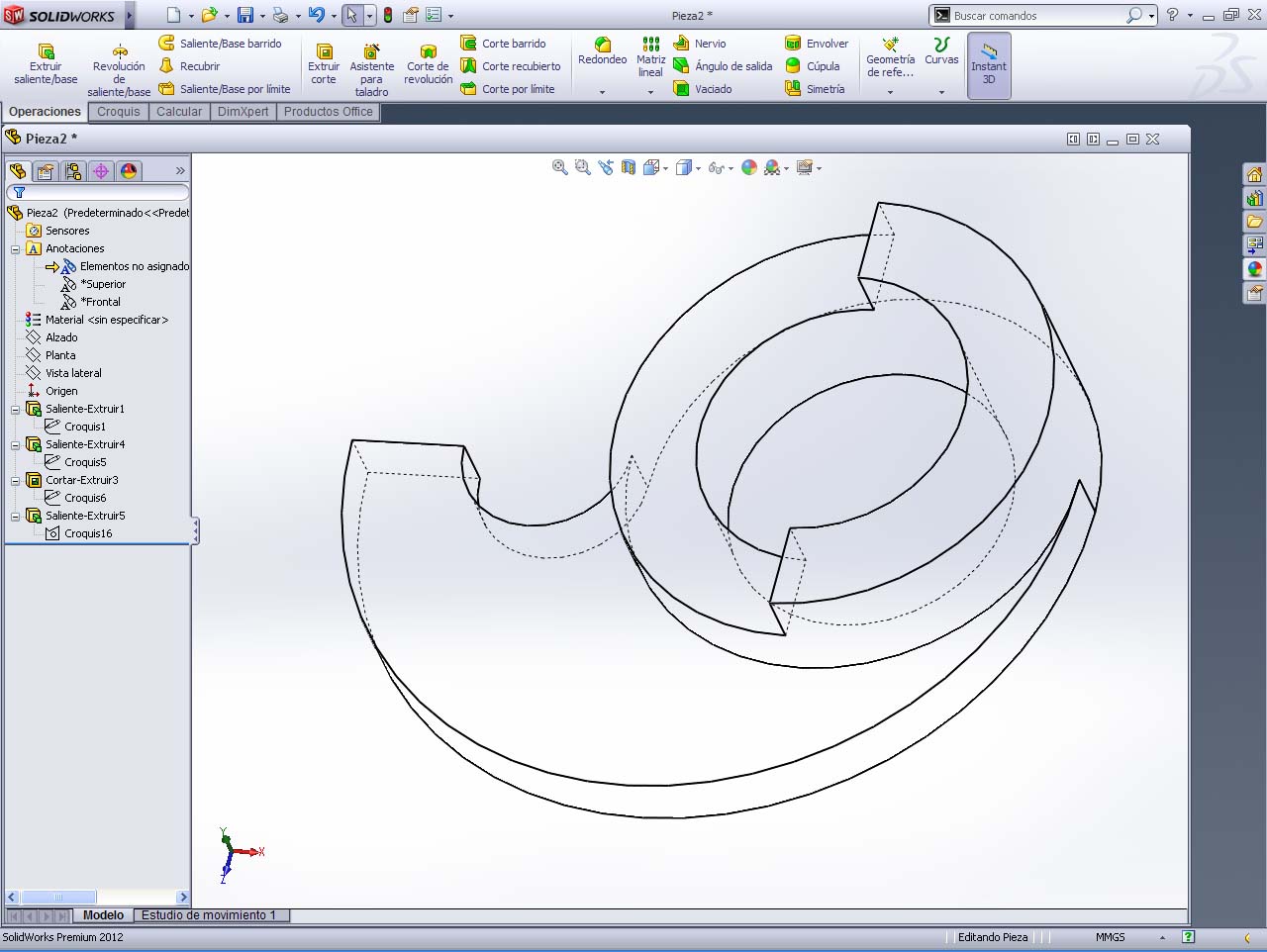Select the Recubrir tool
This screenshot has width=1267, height=952.
tap(190, 66)
